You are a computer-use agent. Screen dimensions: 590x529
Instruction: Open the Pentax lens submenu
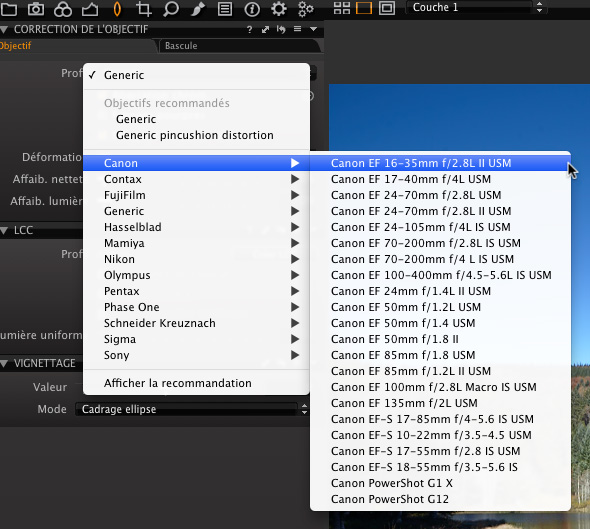[x=196, y=291]
